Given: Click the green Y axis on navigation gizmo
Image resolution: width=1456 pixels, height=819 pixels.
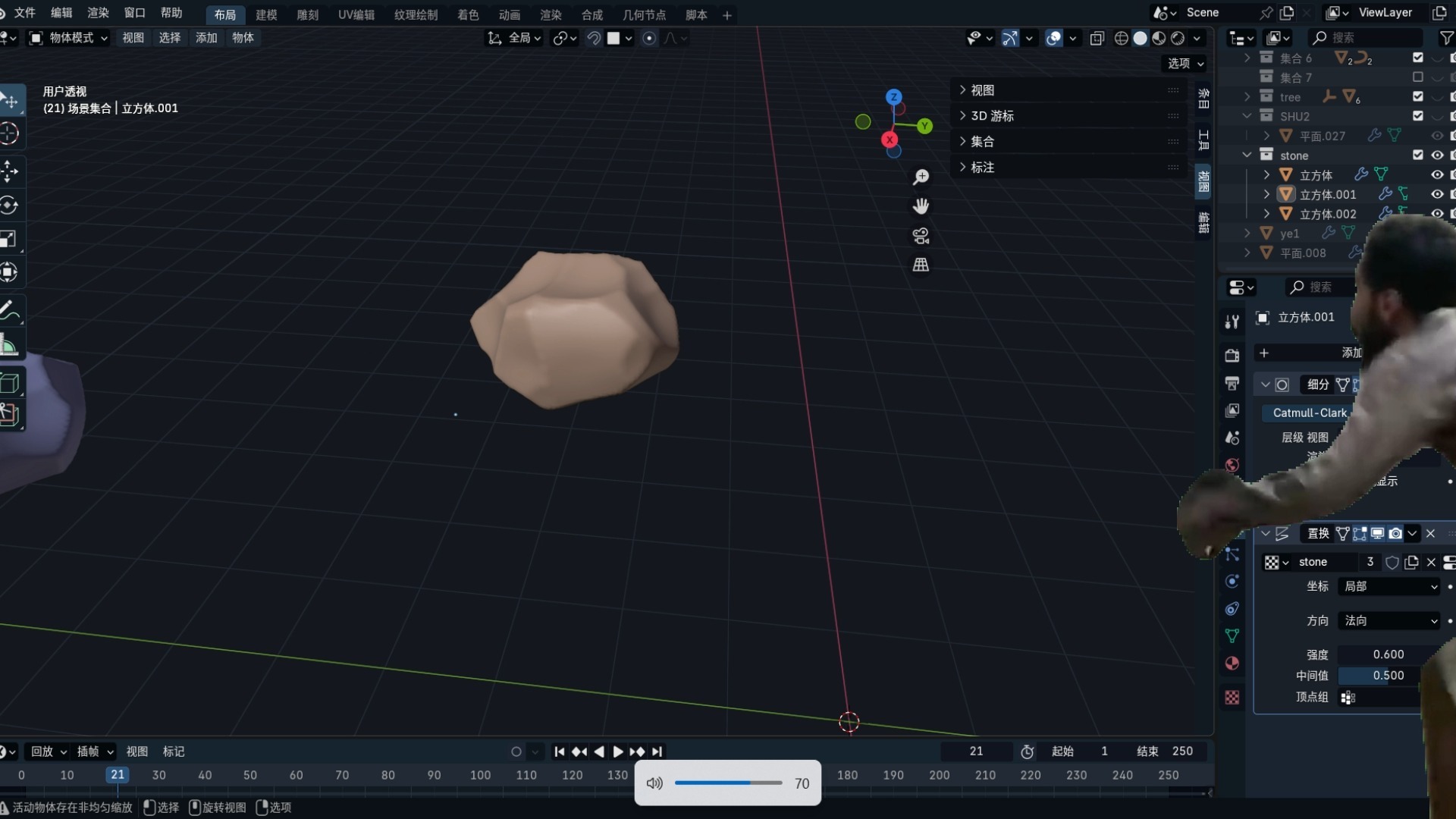Looking at the screenshot, I should tap(924, 126).
